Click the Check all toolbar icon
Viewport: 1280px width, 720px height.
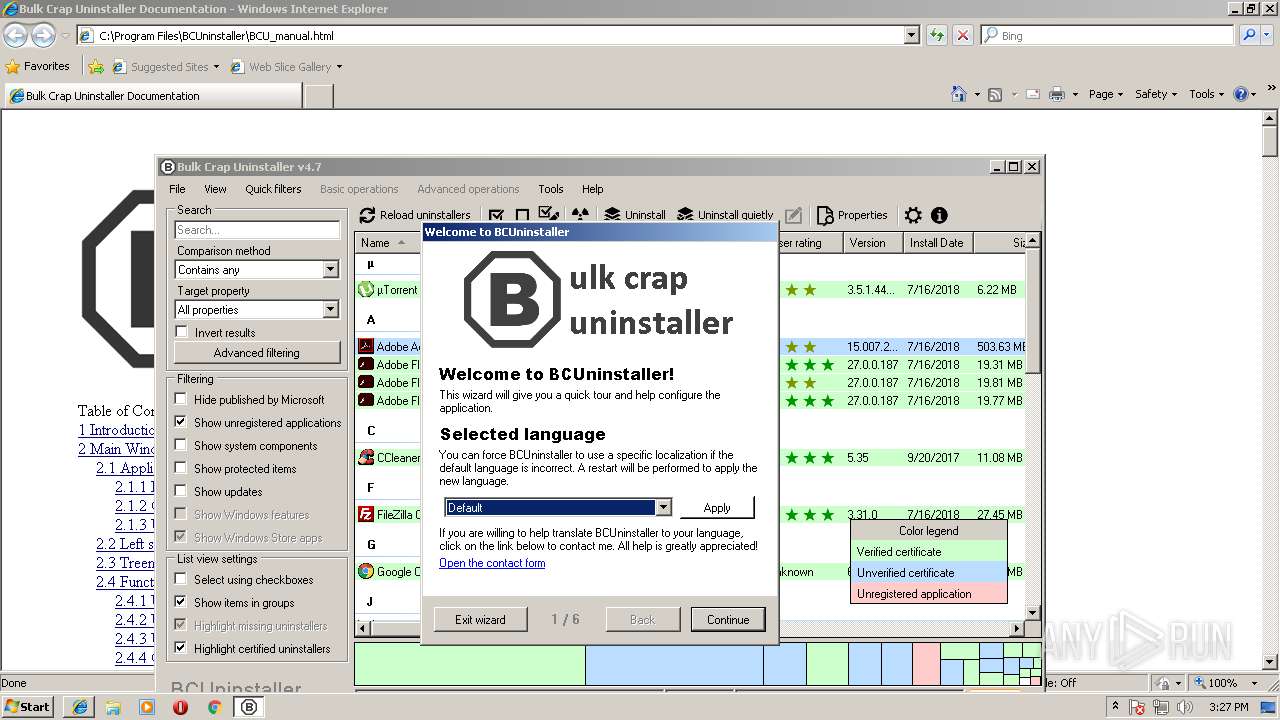click(x=496, y=215)
